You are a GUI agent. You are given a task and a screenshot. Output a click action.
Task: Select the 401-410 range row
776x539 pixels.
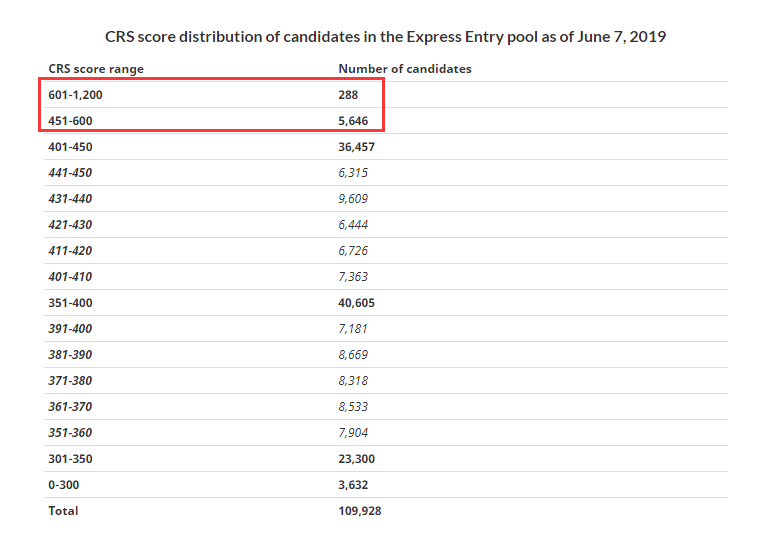[x=386, y=277]
